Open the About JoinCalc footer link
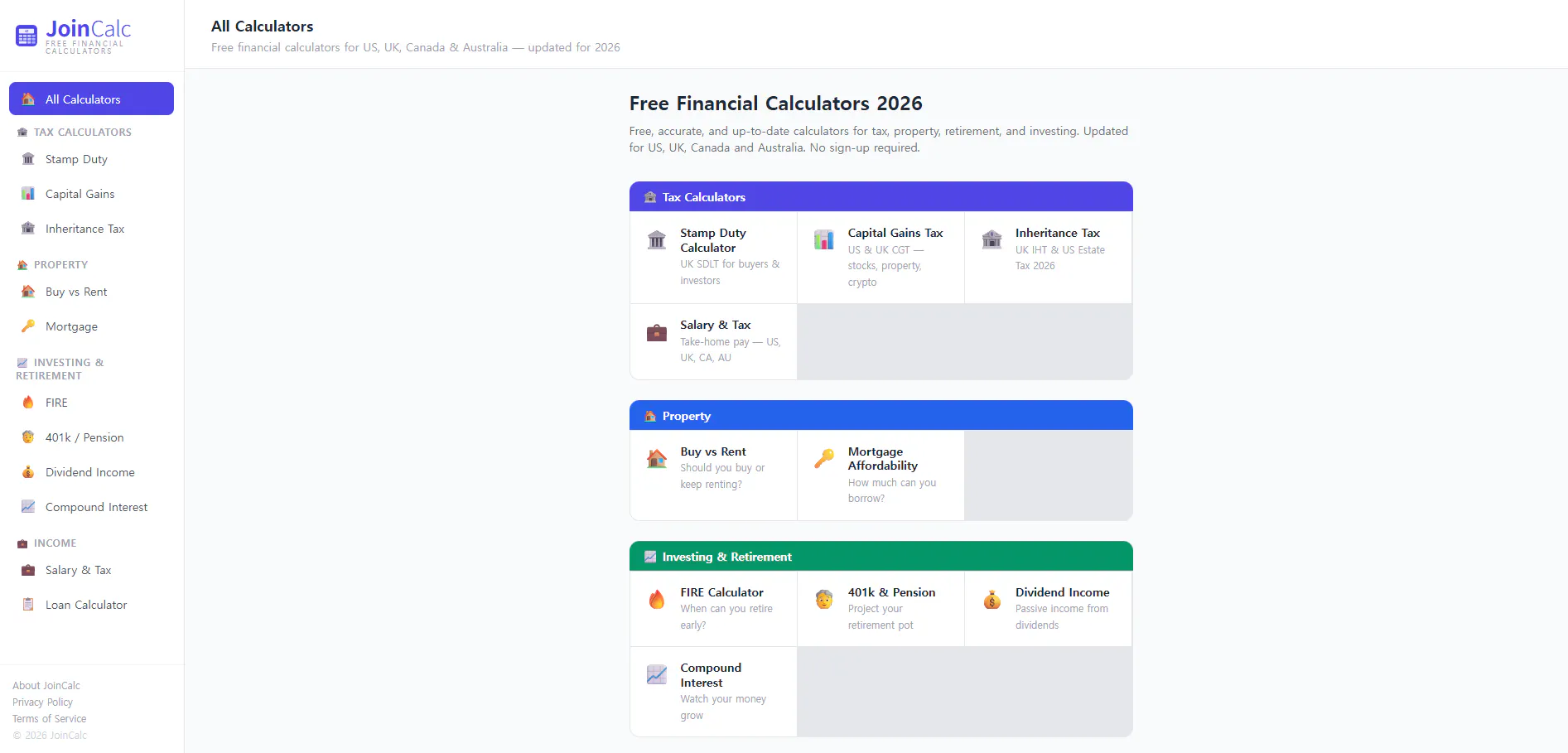The image size is (1568, 753). (x=46, y=685)
